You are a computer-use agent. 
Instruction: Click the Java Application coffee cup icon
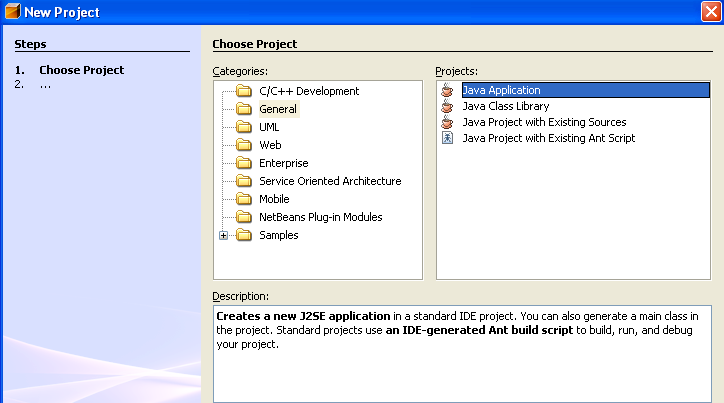tap(447, 90)
